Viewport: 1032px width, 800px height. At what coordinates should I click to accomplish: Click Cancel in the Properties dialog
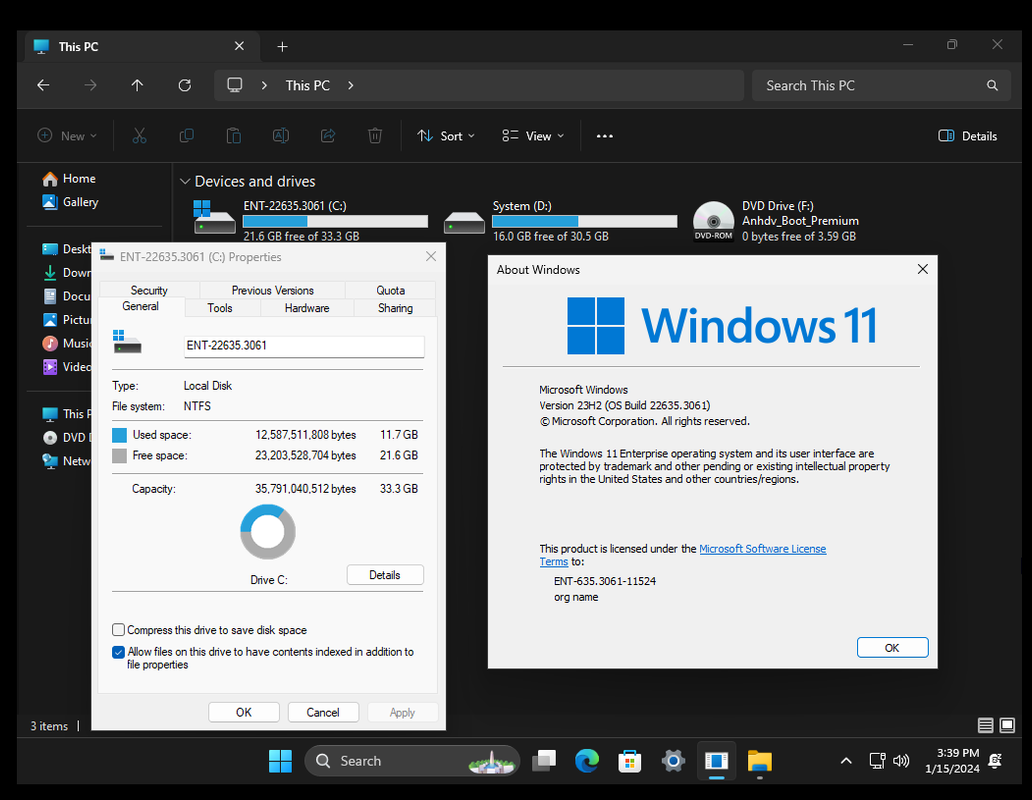(322, 712)
